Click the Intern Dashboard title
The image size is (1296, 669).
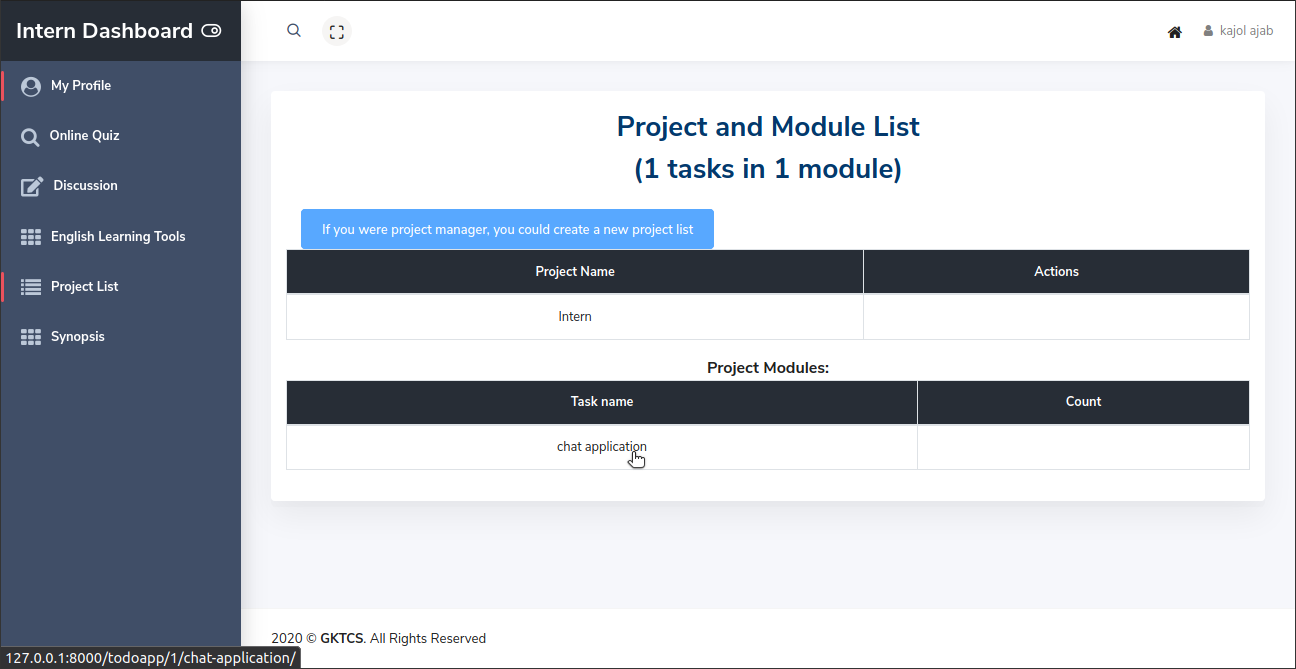pyautogui.click(x=104, y=31)
